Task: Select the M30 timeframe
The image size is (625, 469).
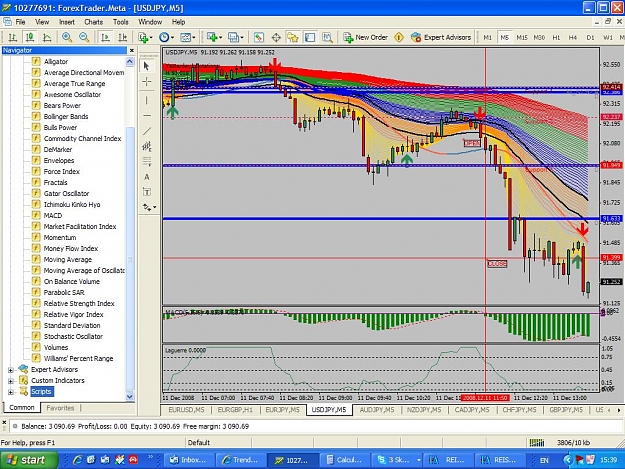Action: [539, 37]
